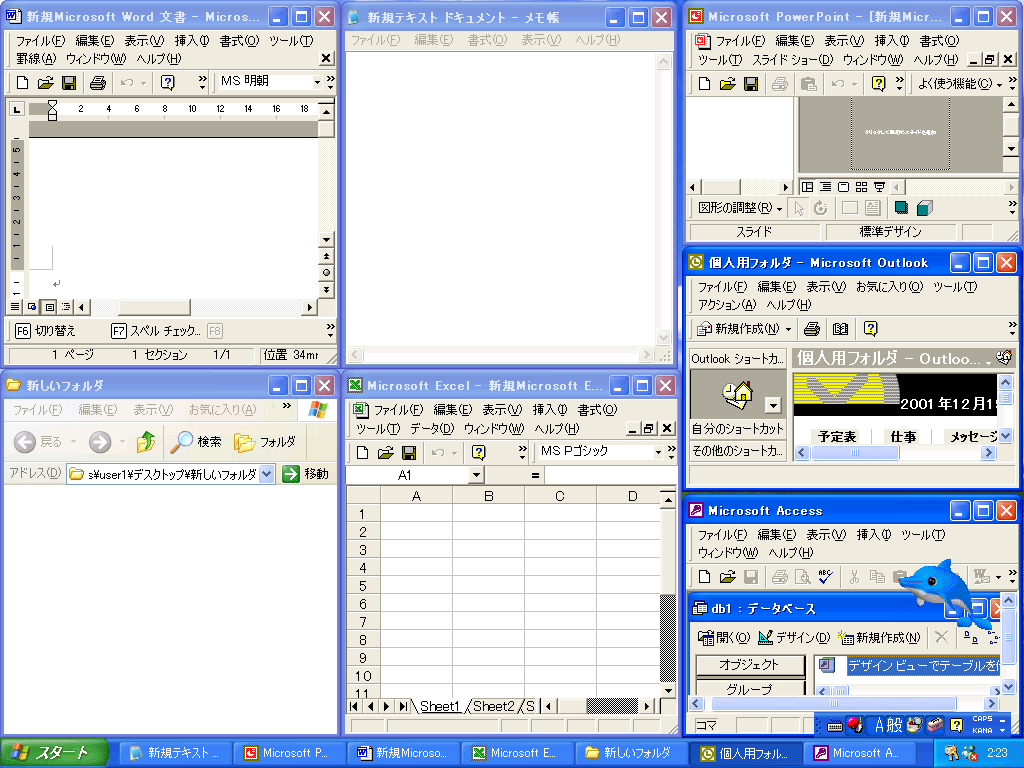
Task: Open 自分のショートカット group in Outlook
Action: (x=737, y=429)
